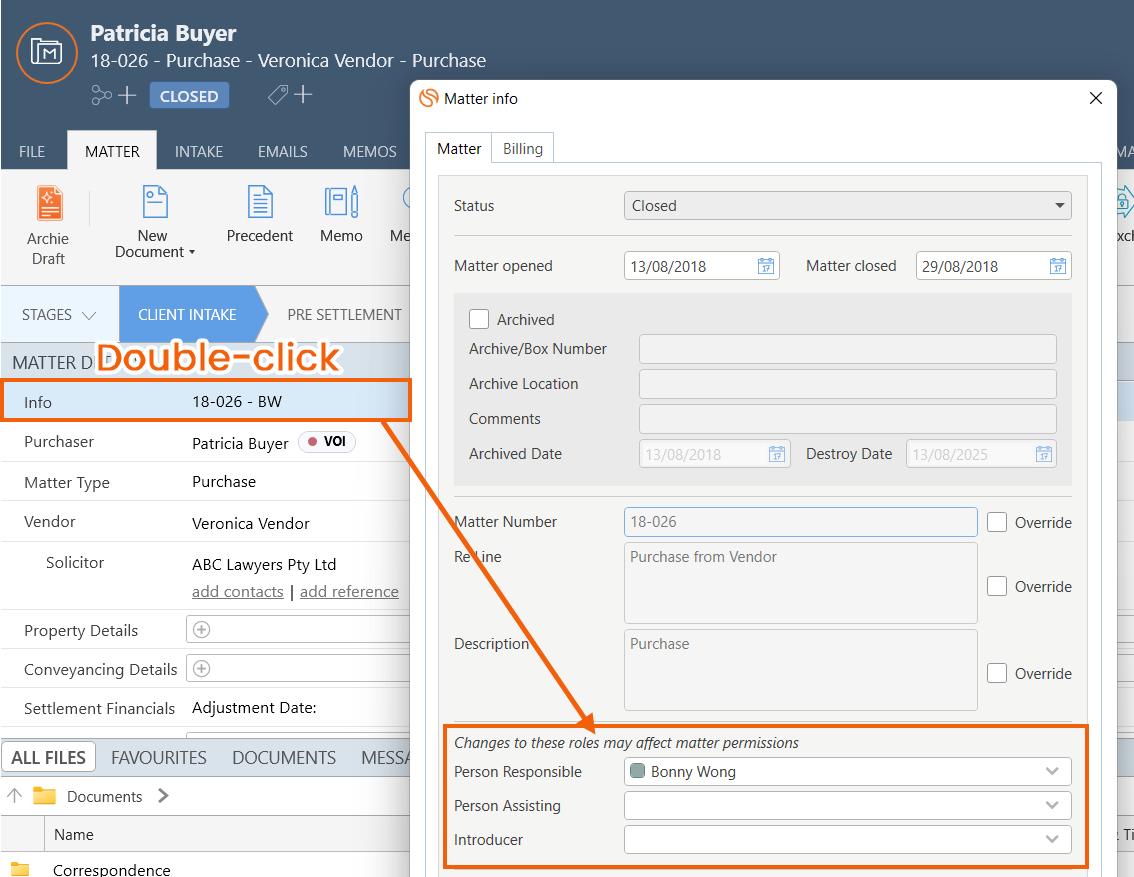Open New Document dropdown arrow
This screenshot has height=877, width=1134.
click(x=192, y=252)
